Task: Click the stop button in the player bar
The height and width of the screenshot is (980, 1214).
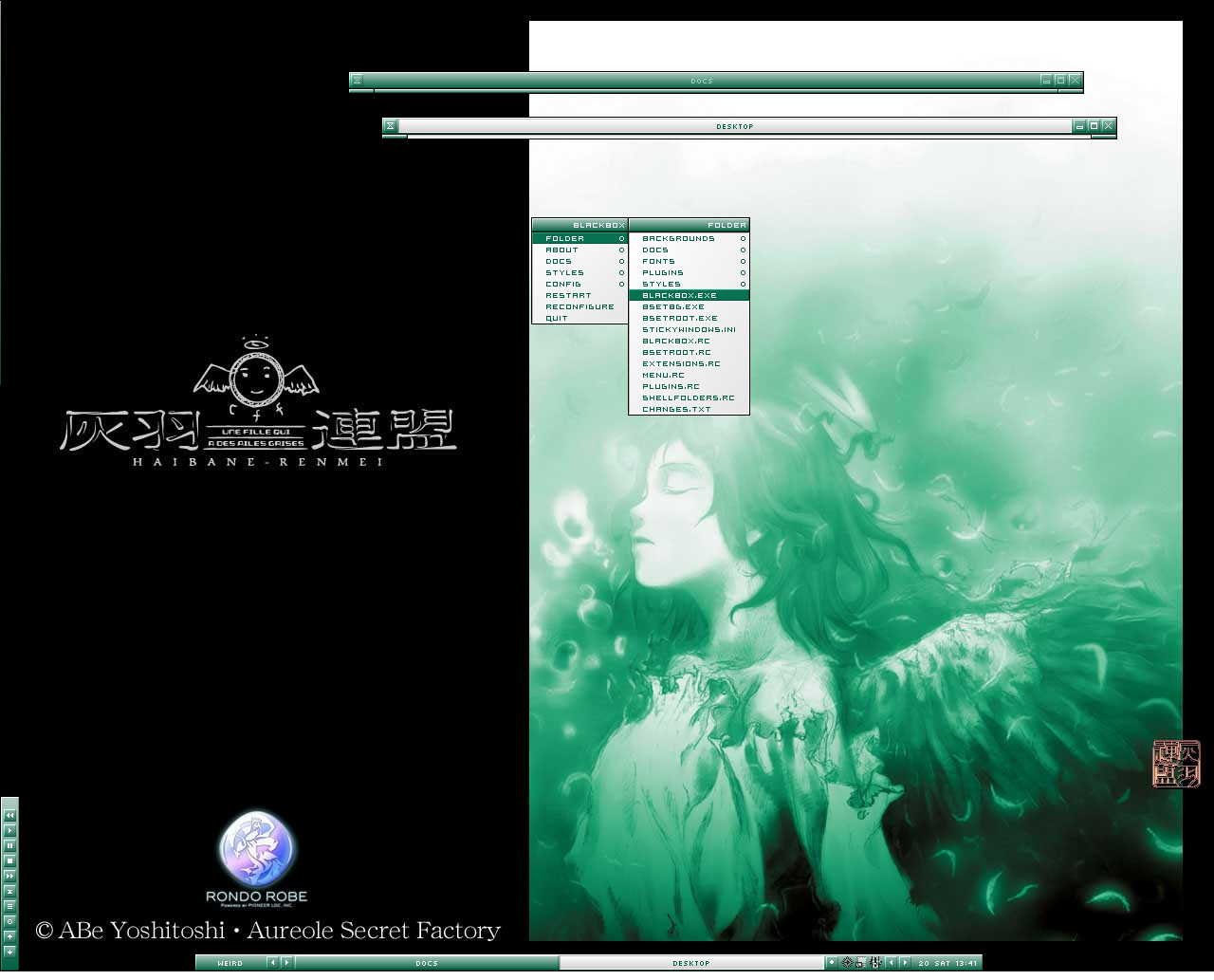Action: (9, 860)
